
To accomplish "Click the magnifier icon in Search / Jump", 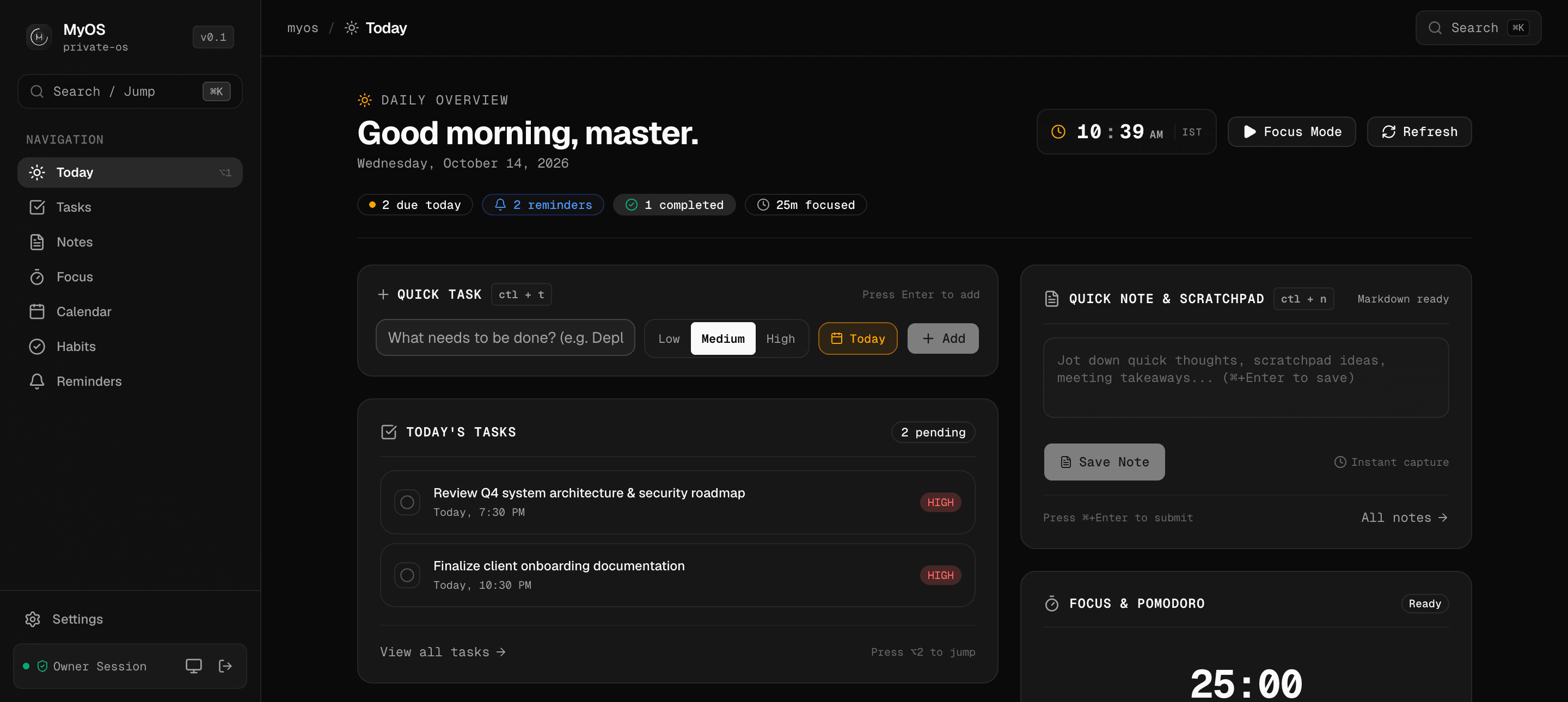I will (37, 91).
